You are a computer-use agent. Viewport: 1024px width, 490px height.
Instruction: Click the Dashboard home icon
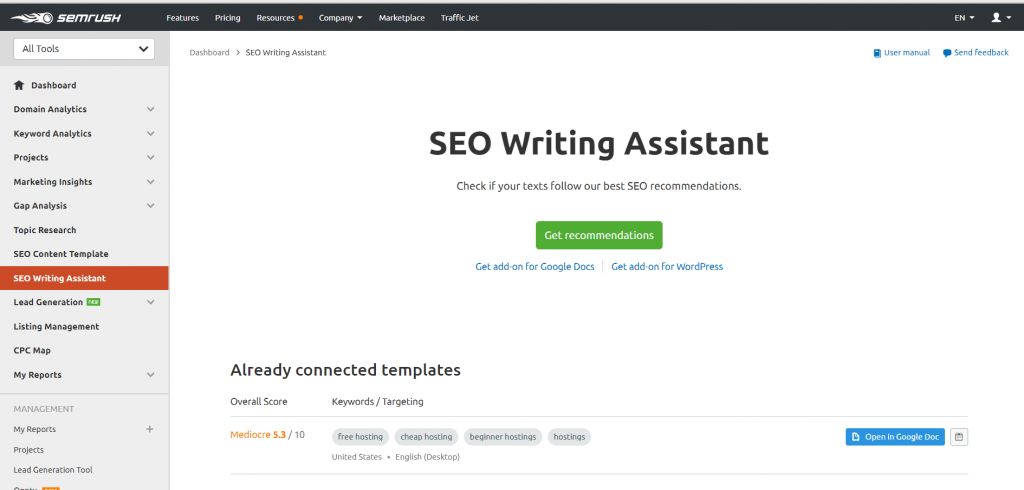click(19, 86)
